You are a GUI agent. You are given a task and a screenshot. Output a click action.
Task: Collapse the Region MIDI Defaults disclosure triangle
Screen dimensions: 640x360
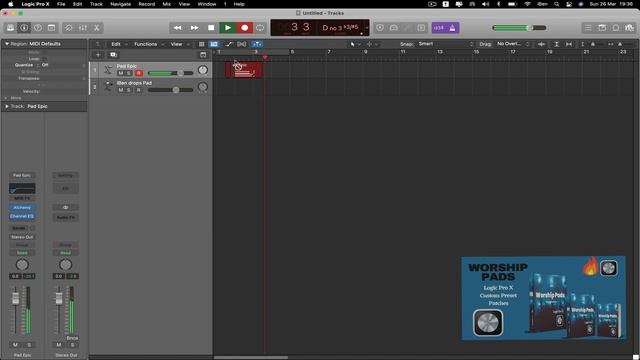pyautogui.click(x=7, y=44)
